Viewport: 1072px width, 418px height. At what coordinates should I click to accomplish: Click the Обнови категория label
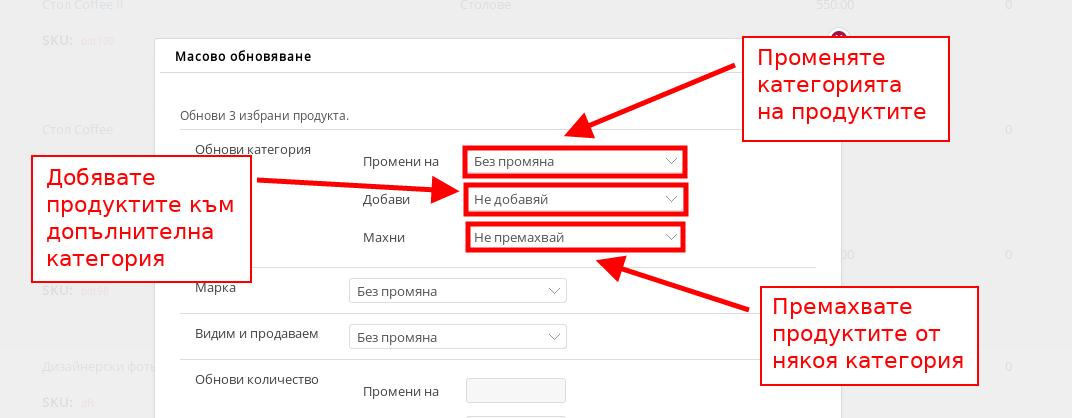253,150
